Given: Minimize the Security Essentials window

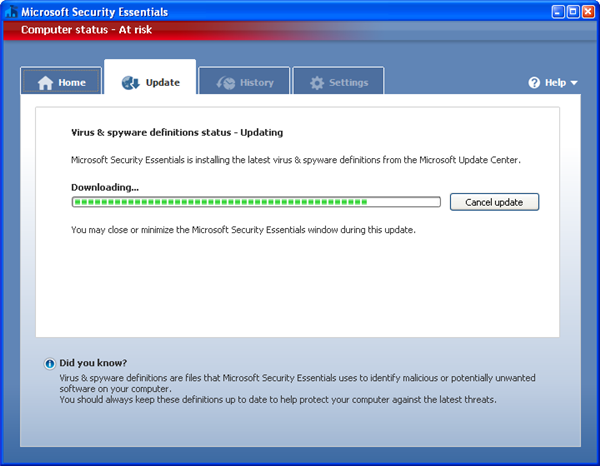Looking at the screenshot, I should point(557,12).
